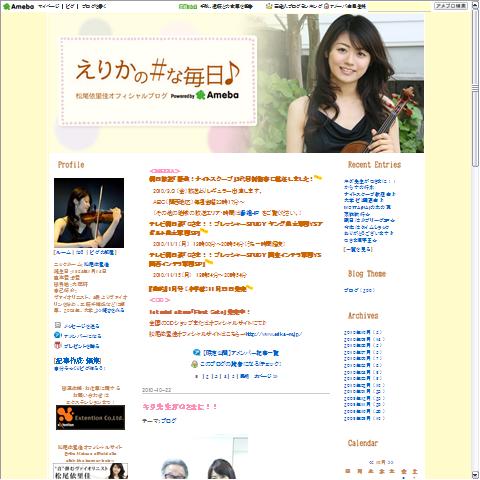Open the ピグの部屋 link under the profile photo
This screenshot has width=480, height=480.
click(x=101, y=252)
